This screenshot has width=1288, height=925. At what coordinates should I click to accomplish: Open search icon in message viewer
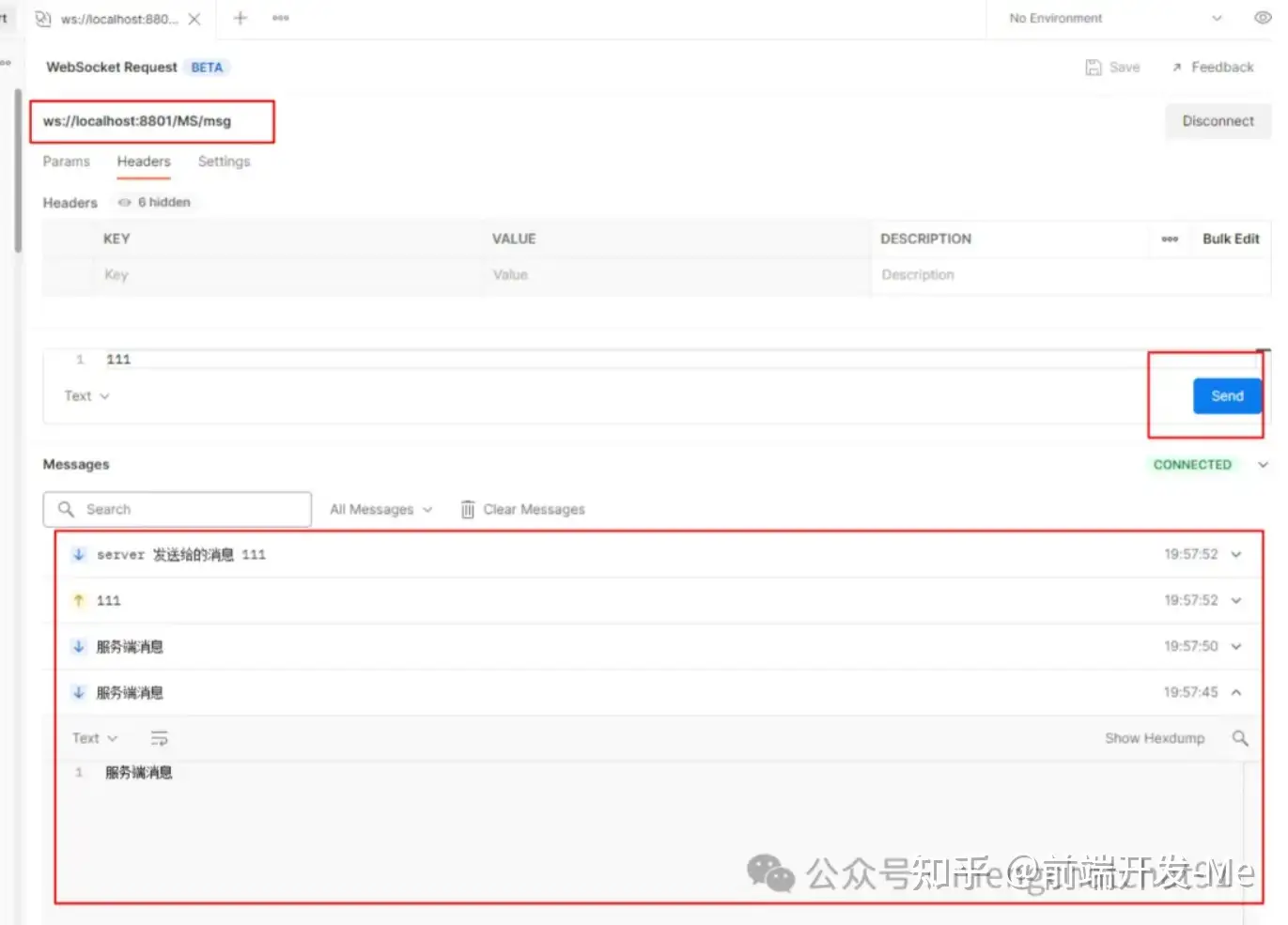click(1240, 739)
